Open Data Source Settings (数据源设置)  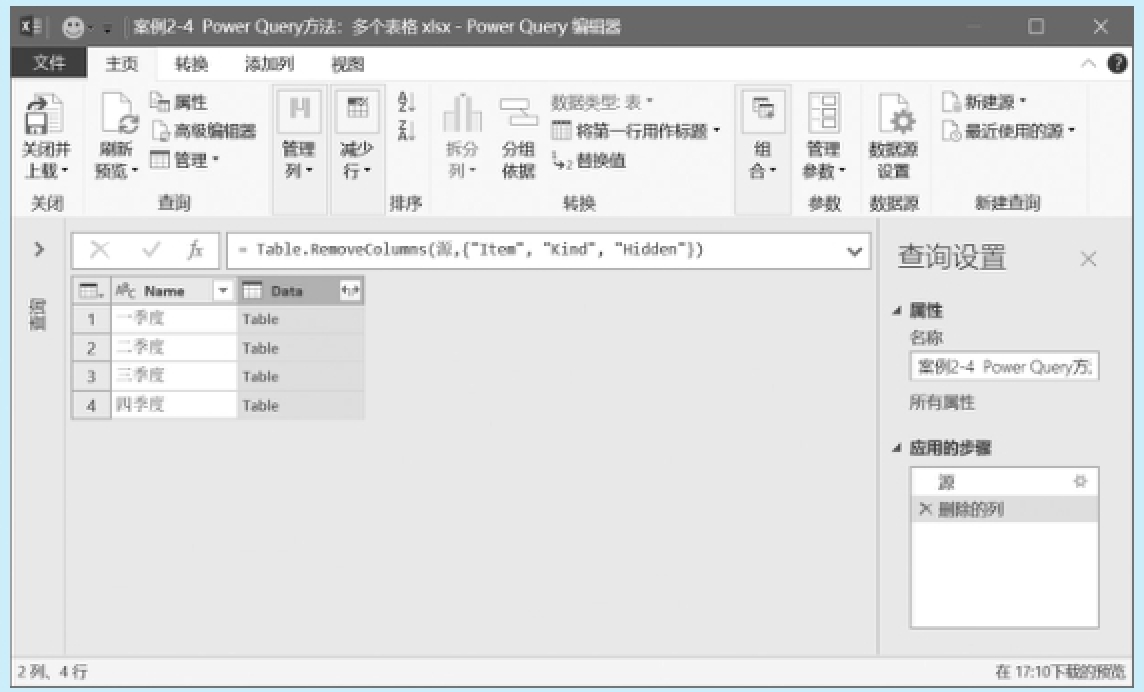point(893,120)
